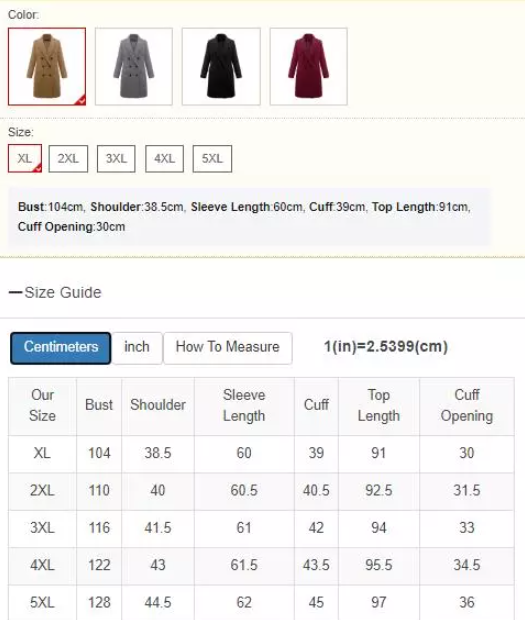525x620 pixels.
Task: Select the burgundy red coat color
Action: coord(309,66)
